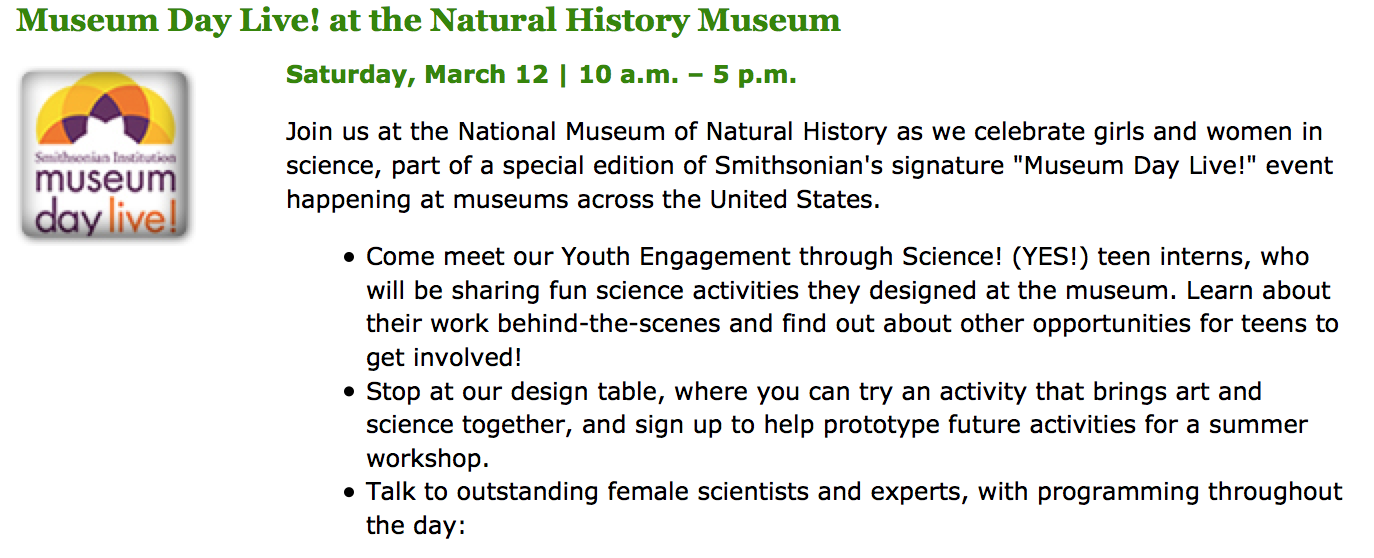This screenshot has height=558, width=1374.
Task: Click "Smithsonian Institution" text in the logo
Action: 105,158
